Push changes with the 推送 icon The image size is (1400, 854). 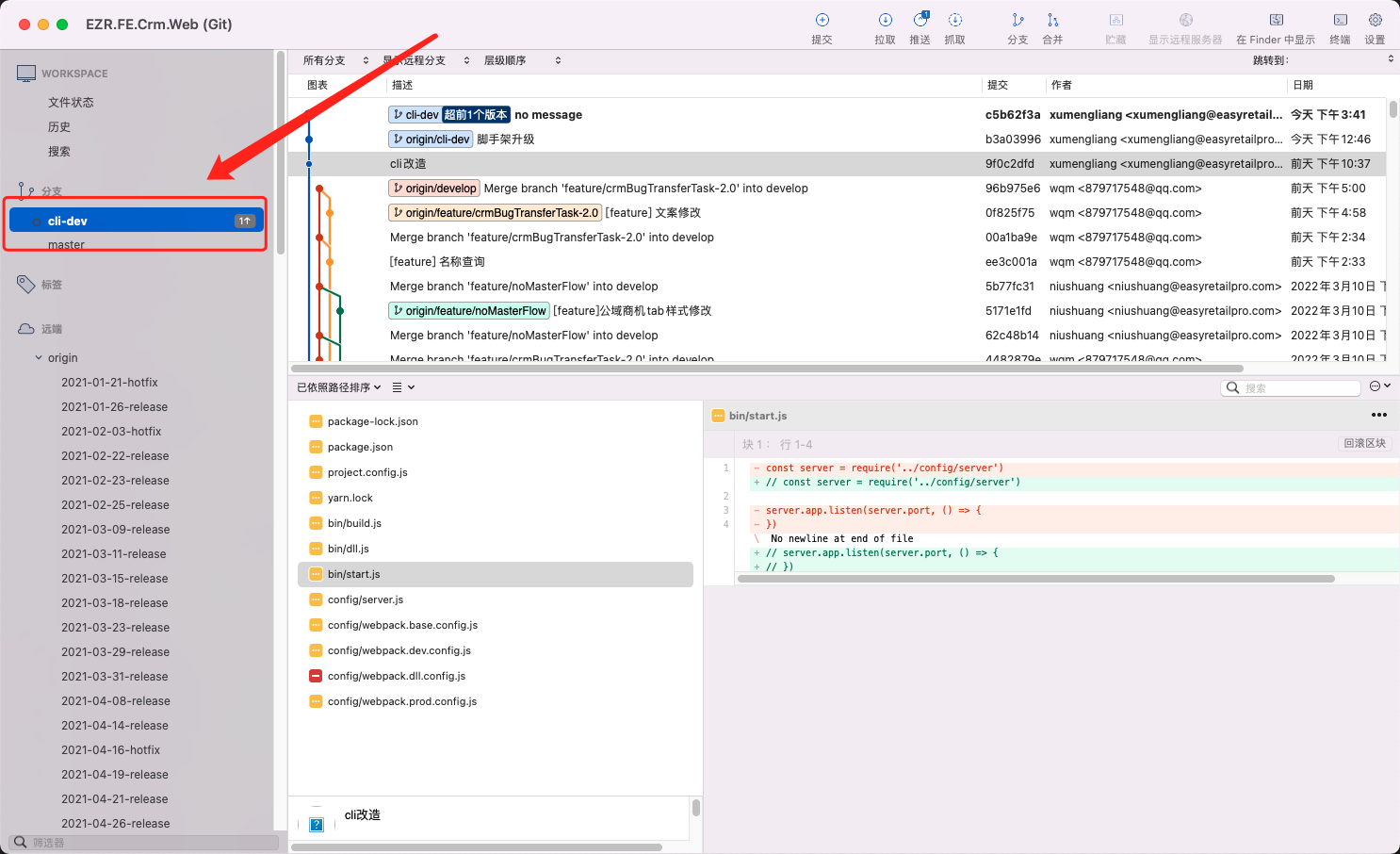tap(920, 21)
